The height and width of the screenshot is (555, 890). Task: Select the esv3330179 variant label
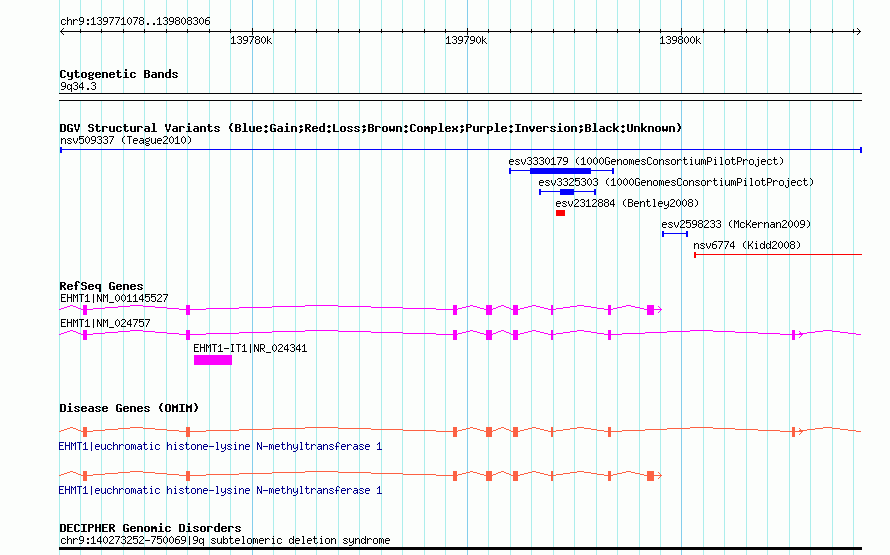coord(646,161)
